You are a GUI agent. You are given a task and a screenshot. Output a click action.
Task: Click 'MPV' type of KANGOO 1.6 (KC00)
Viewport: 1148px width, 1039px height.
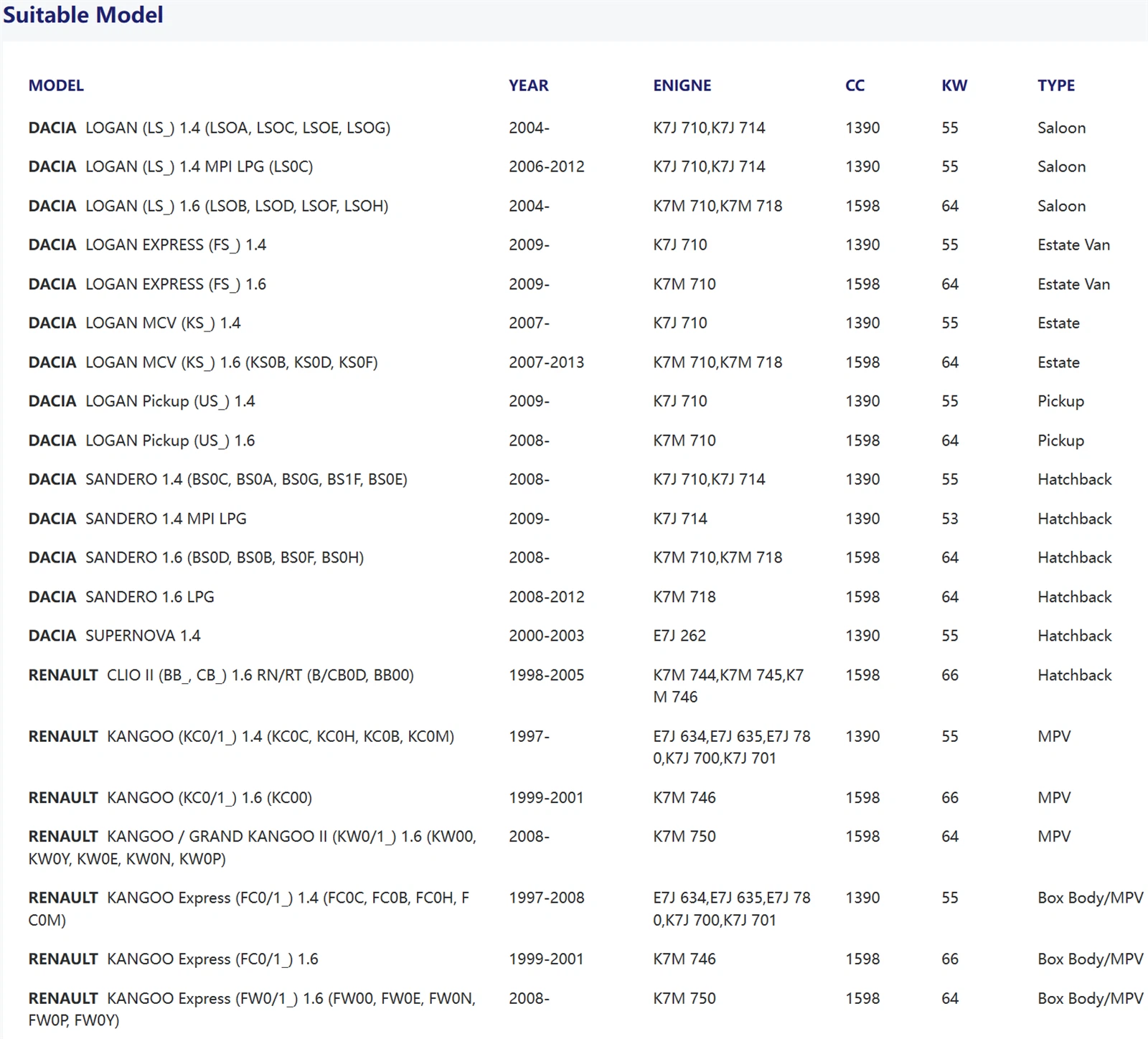1054,798
